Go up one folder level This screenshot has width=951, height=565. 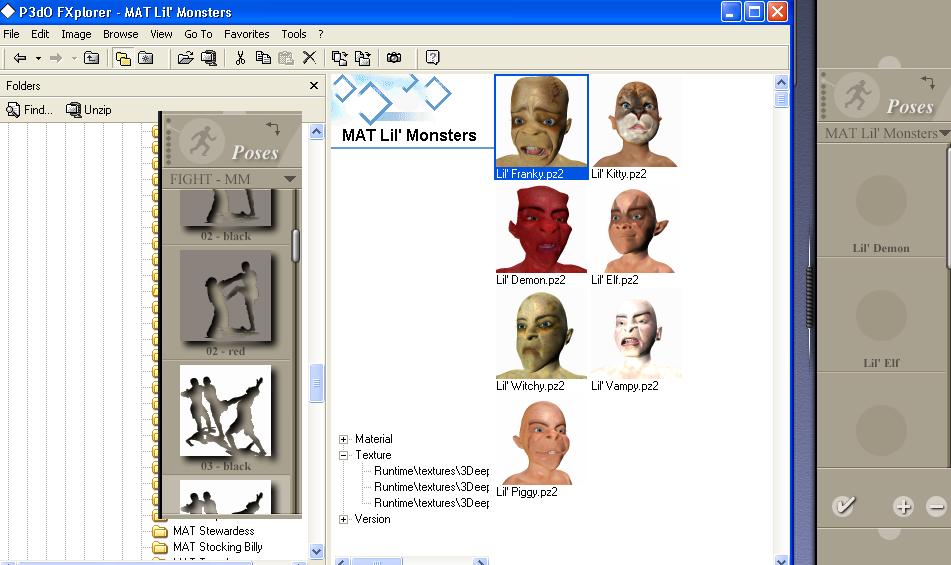click(91, 58)
